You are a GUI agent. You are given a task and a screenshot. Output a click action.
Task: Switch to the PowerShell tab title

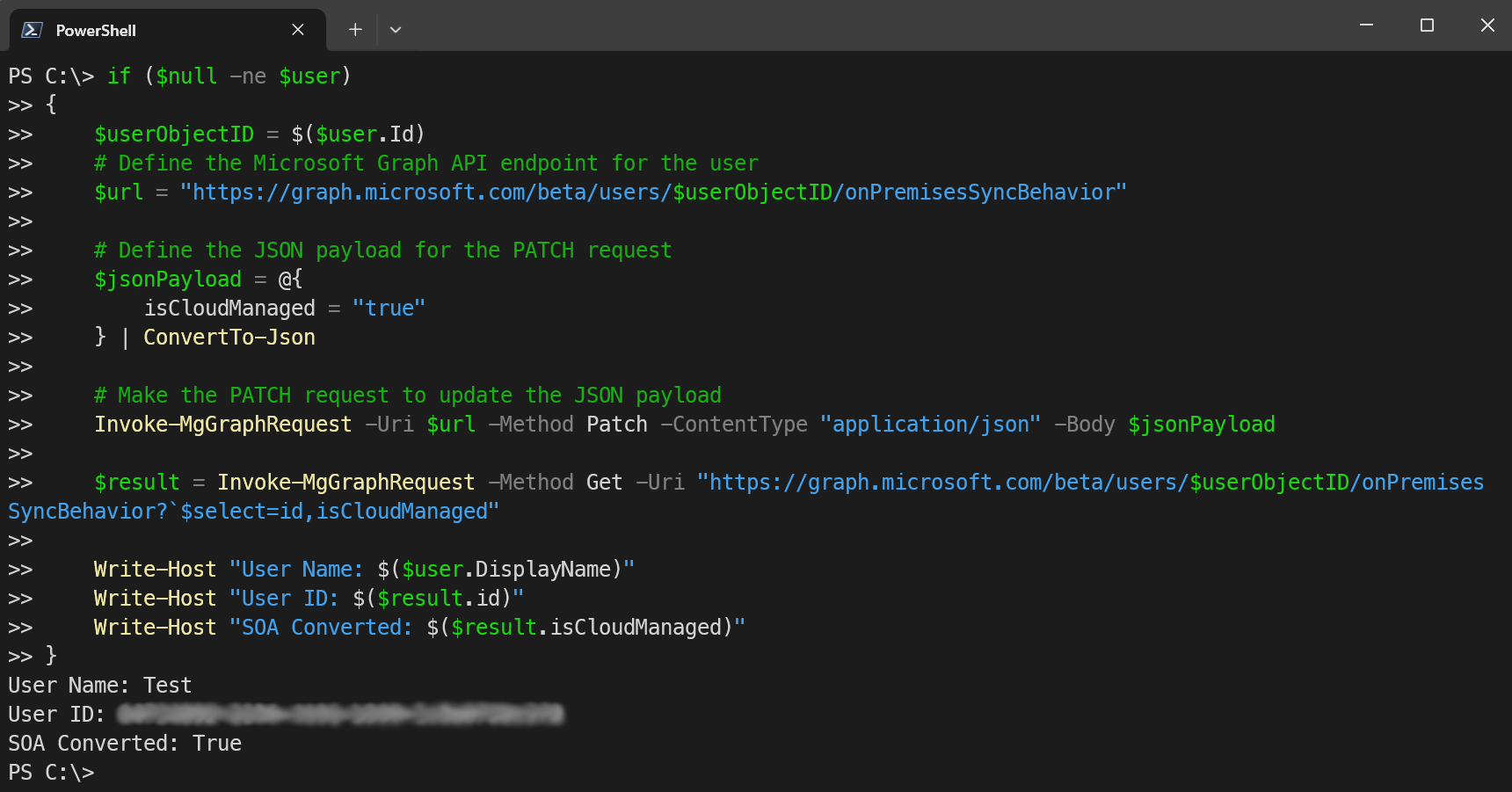click(x=96, y=31)
